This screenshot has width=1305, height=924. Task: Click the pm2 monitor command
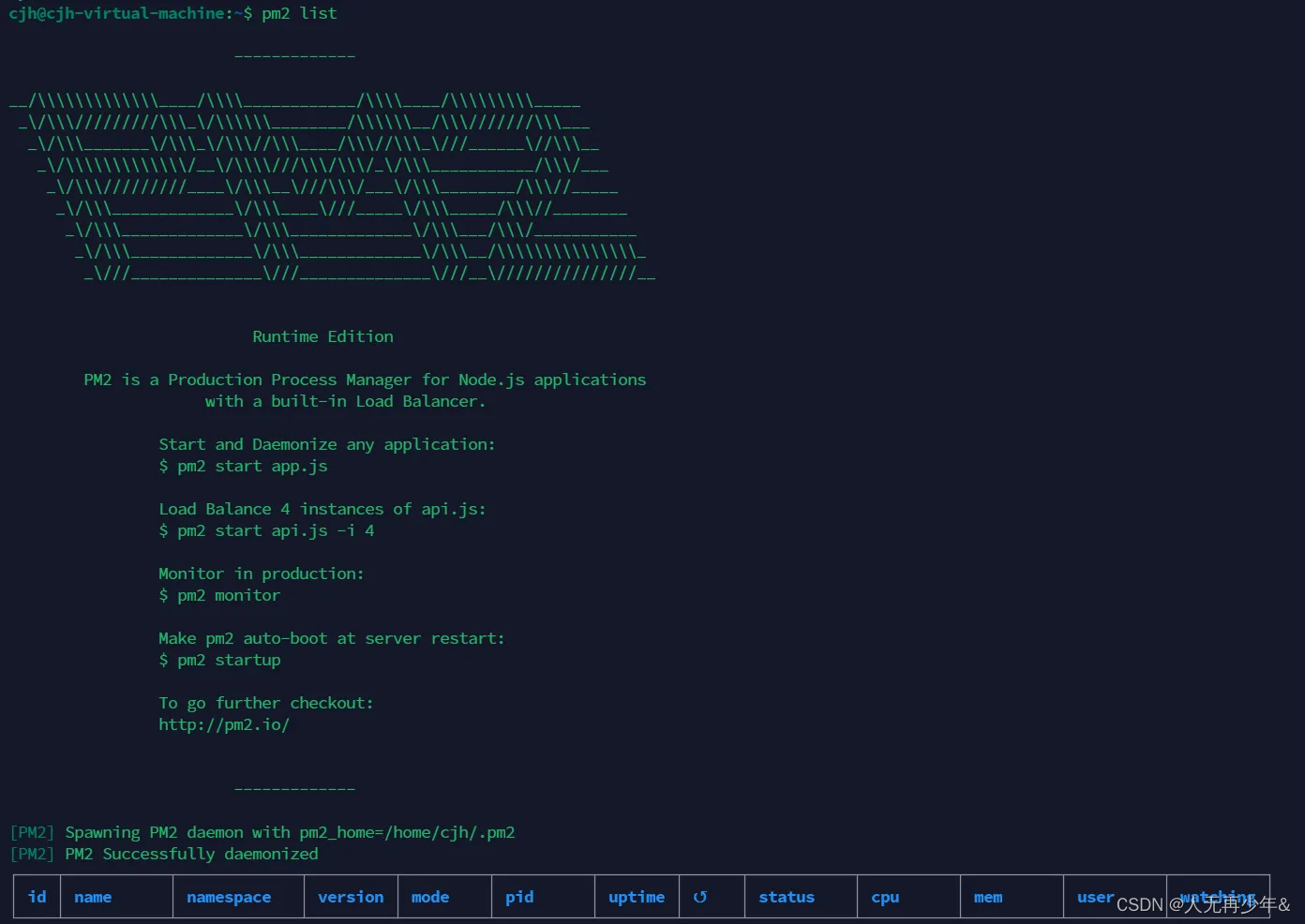(219, 594)
